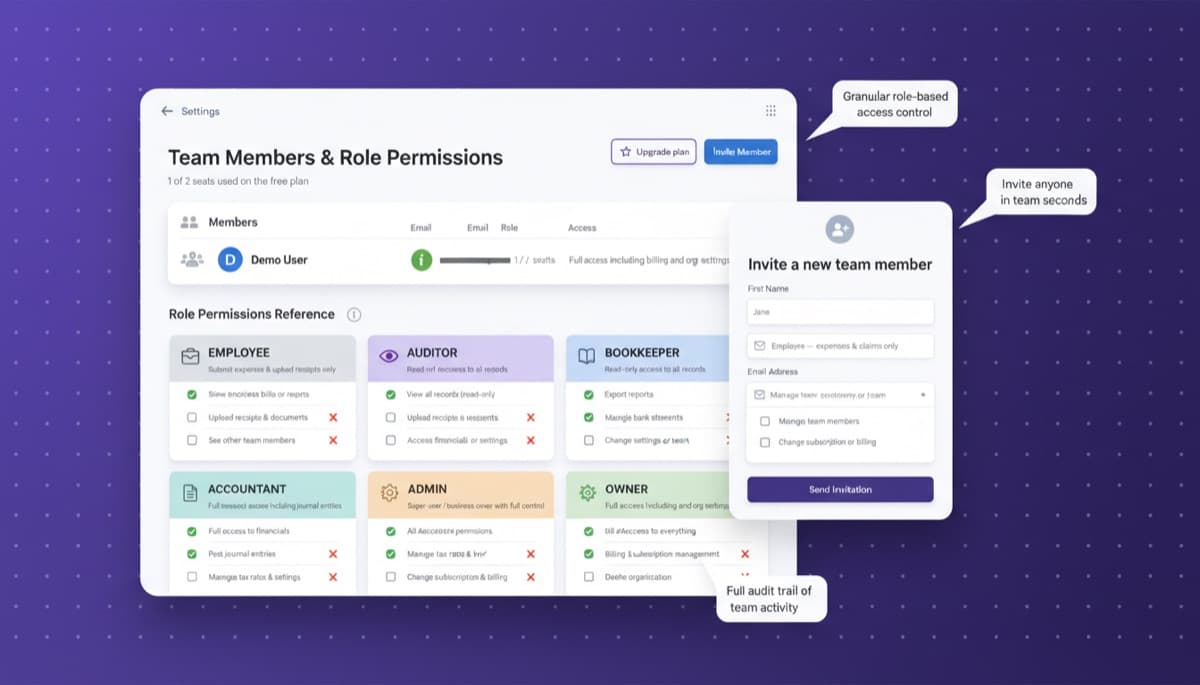This screenshot has width=1200, height=685.
Task: Open the apps grid menu top right
Action: click(x=770, y=111)
